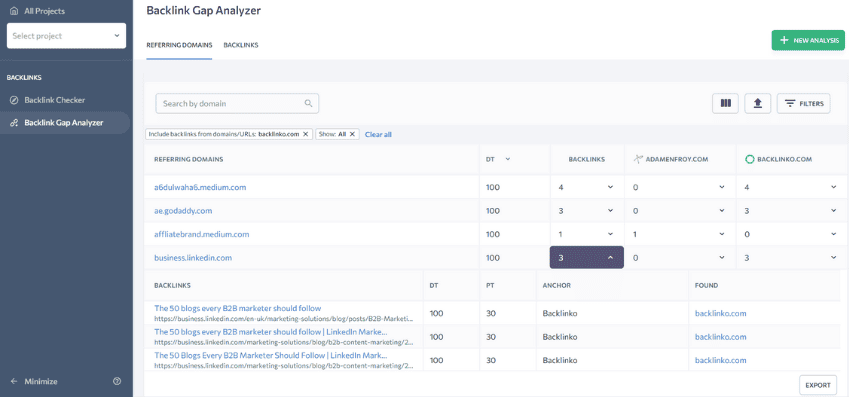The image size is (850, 397).
Task: Click the Export button
Action: pyautogui.click(x=817, y=385)
